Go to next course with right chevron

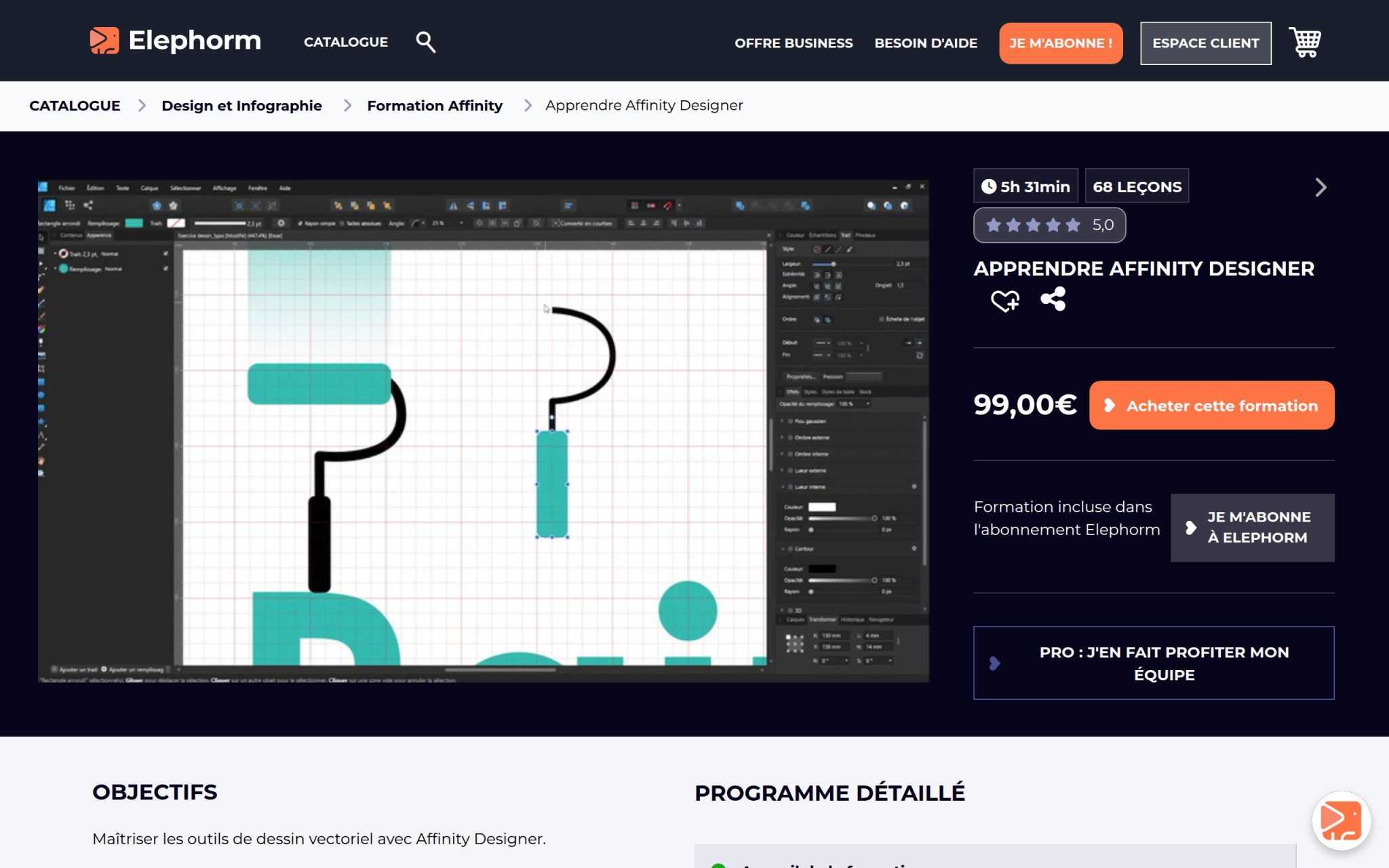tap(1320, 187)
